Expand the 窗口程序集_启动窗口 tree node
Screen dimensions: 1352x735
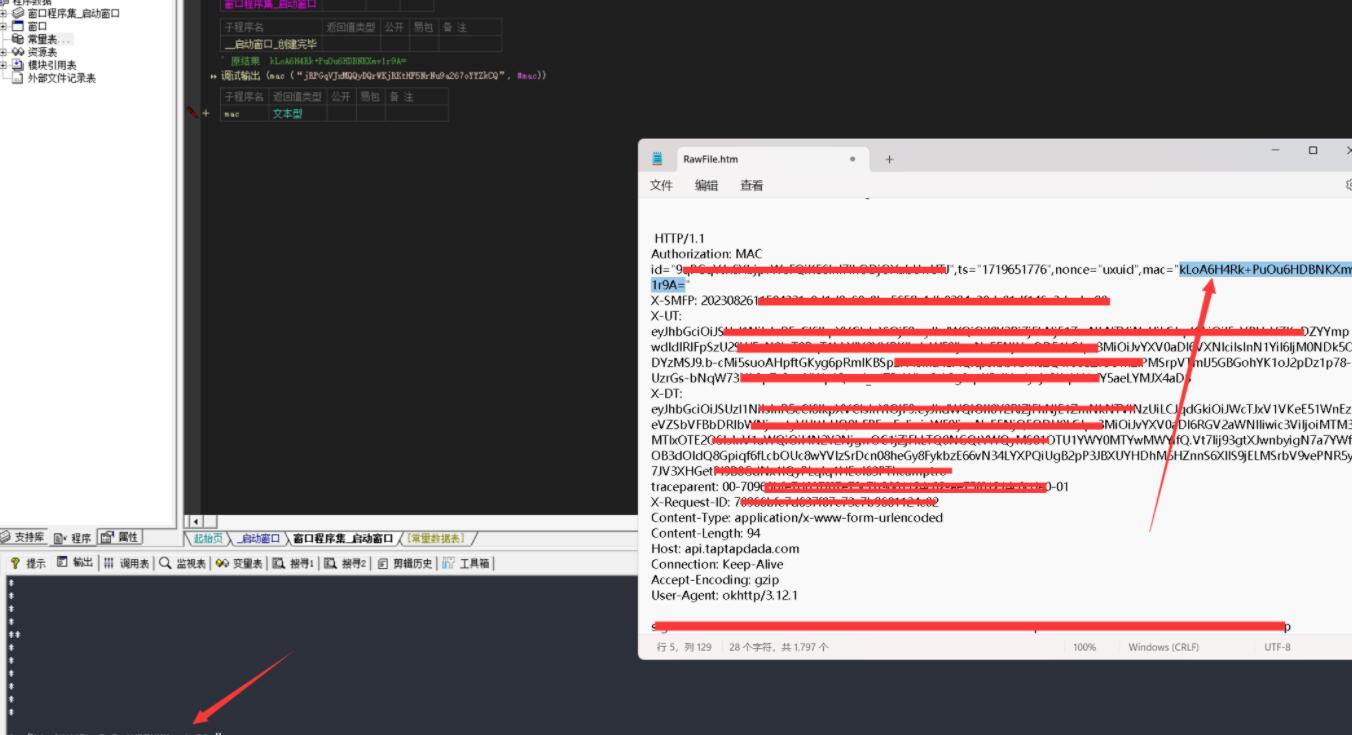(4, 14)
